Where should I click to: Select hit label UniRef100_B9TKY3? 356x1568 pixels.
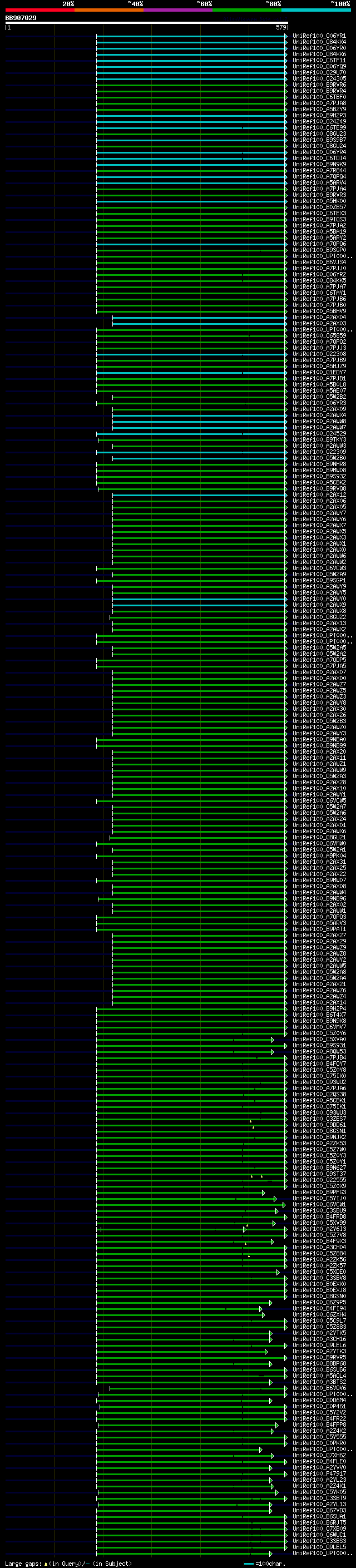click(319, 439)
